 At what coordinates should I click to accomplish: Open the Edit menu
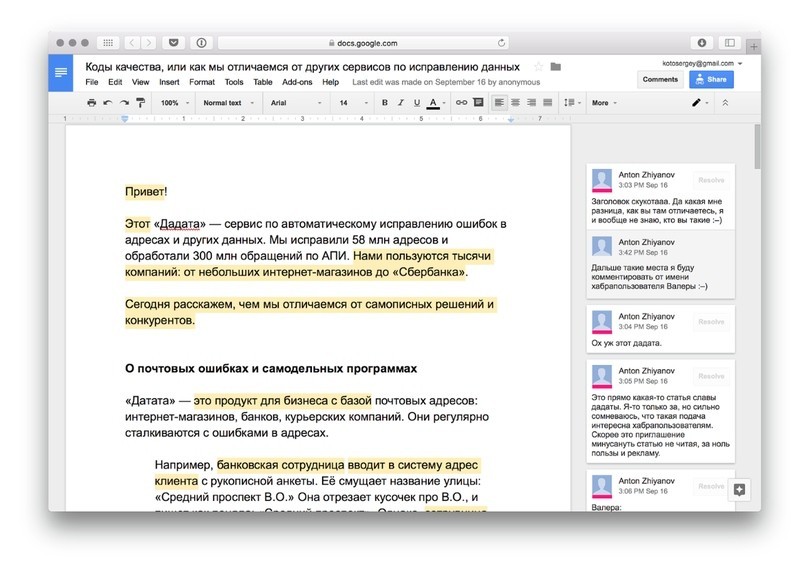click(115, 82)
